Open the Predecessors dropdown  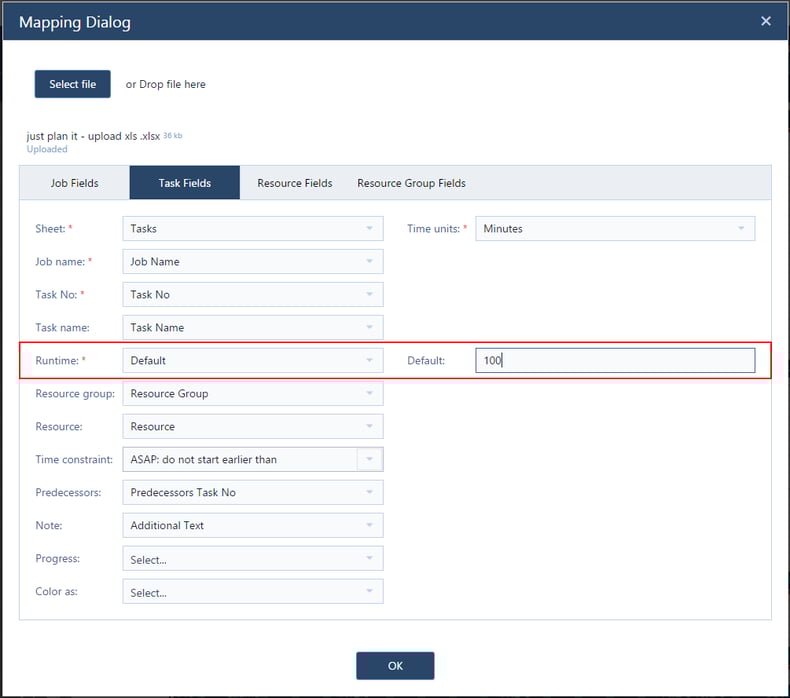point(252,493)
